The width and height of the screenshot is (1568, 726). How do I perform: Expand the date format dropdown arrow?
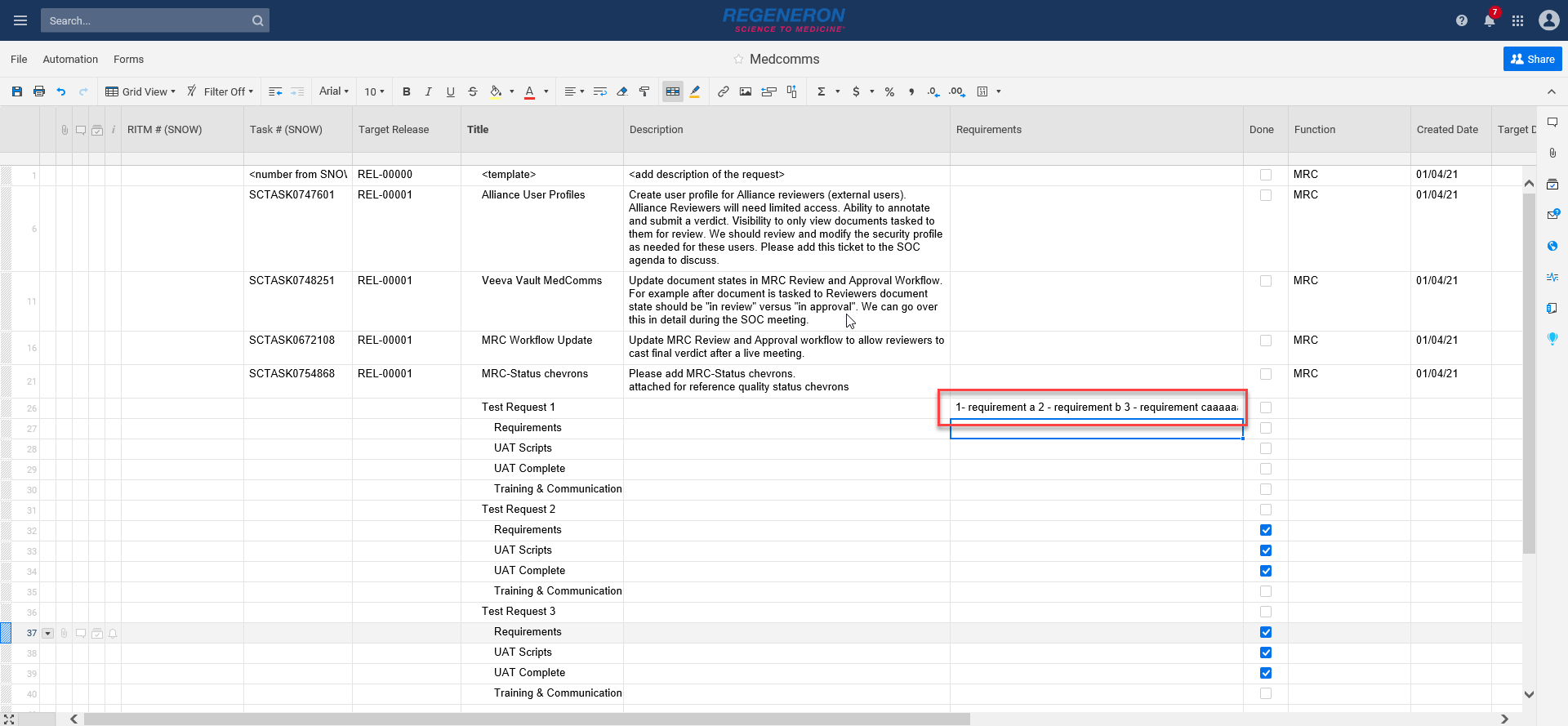[x=998, y=91]
